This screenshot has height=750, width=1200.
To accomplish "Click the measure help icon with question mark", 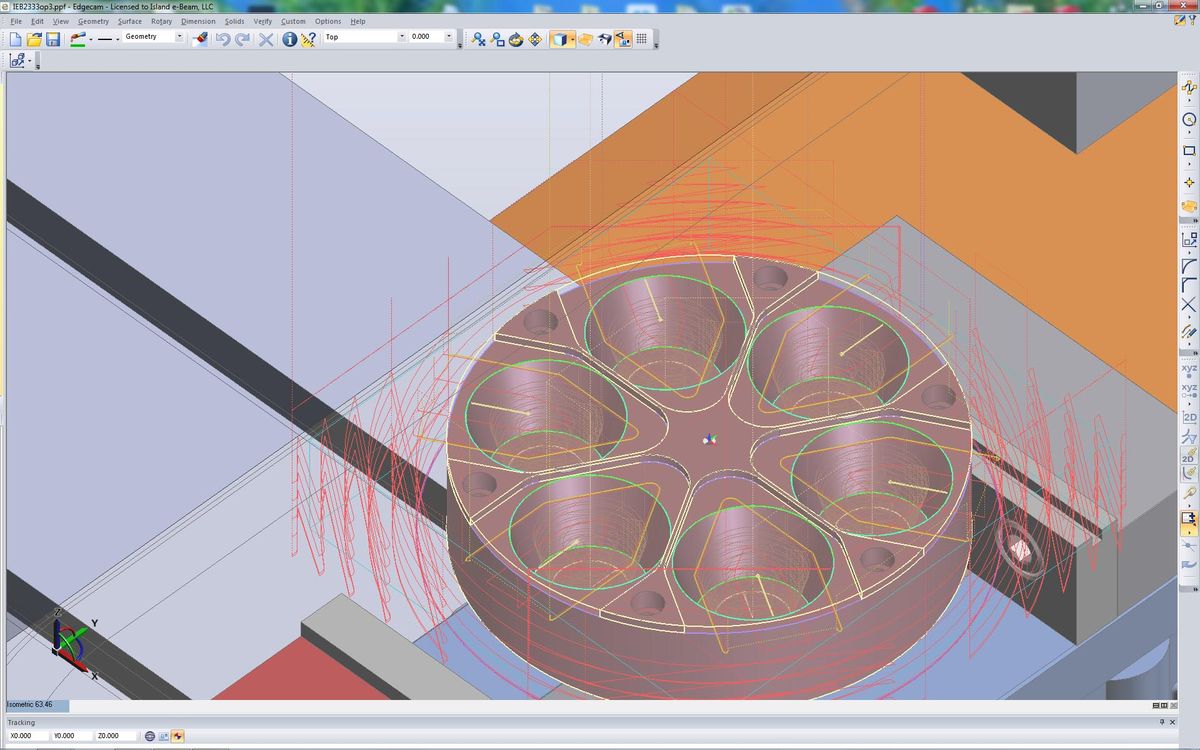I will pyautogui.click(x=308, y=39).
